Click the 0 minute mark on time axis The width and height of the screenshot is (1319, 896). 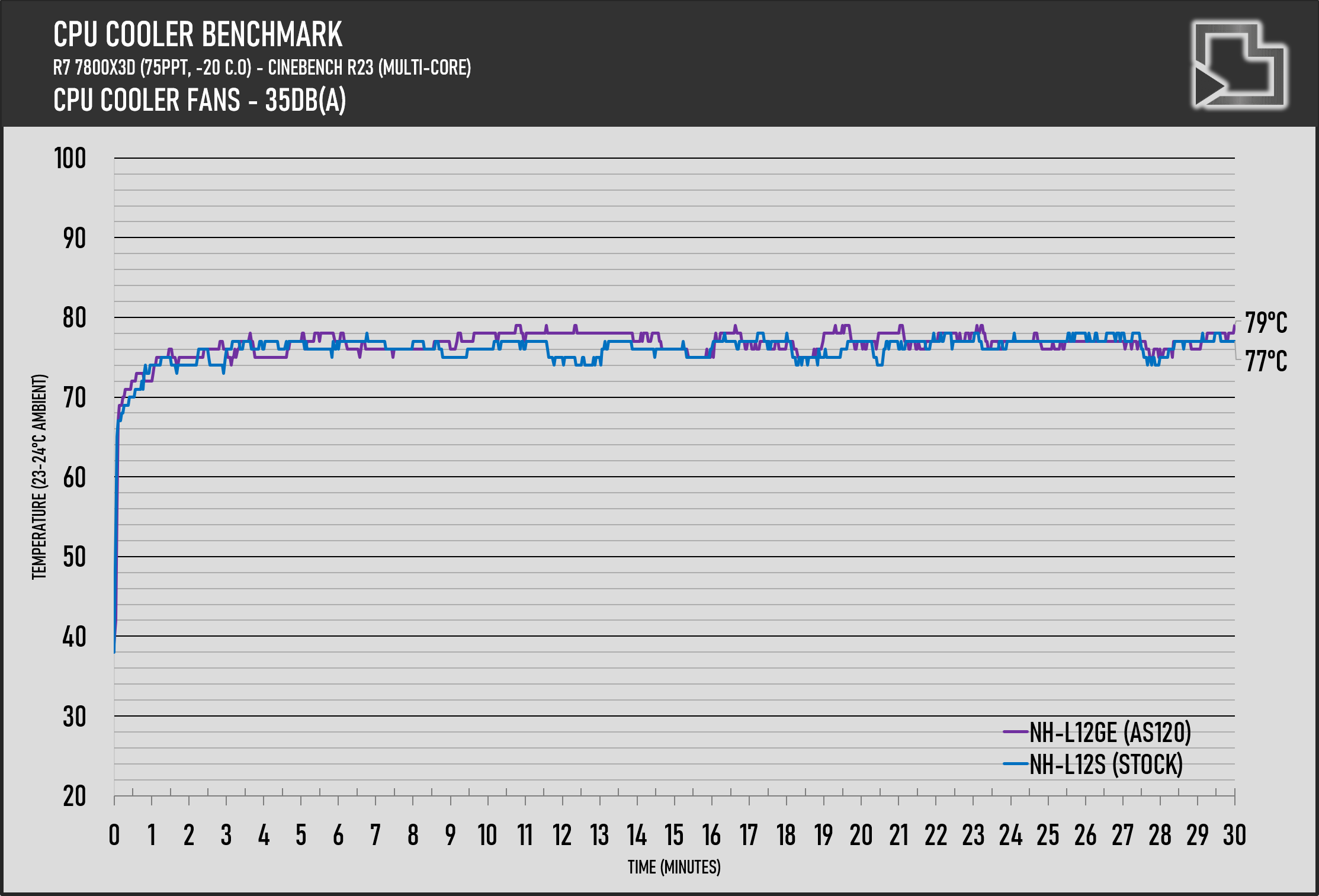click(114, 835)
